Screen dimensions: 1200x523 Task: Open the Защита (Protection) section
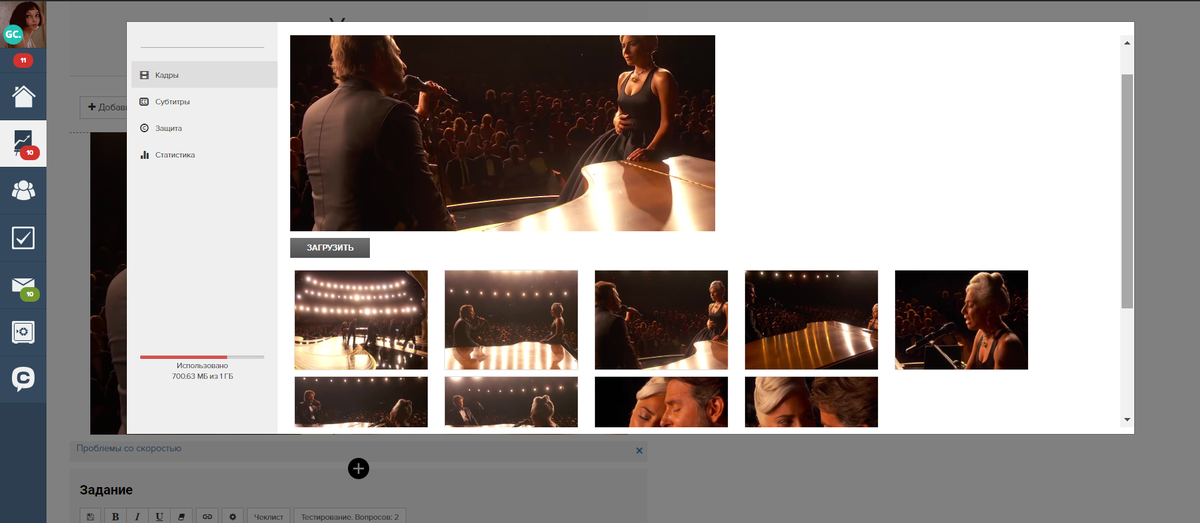[204, 128]
